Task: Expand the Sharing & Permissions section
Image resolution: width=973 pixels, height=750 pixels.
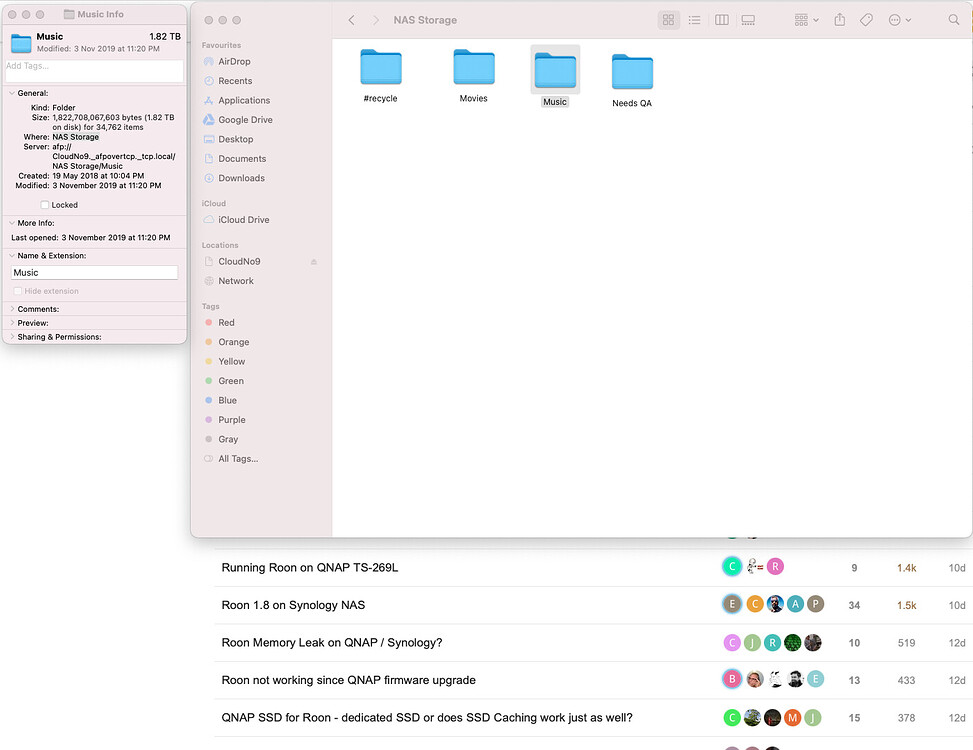Action: pos(12,337)
